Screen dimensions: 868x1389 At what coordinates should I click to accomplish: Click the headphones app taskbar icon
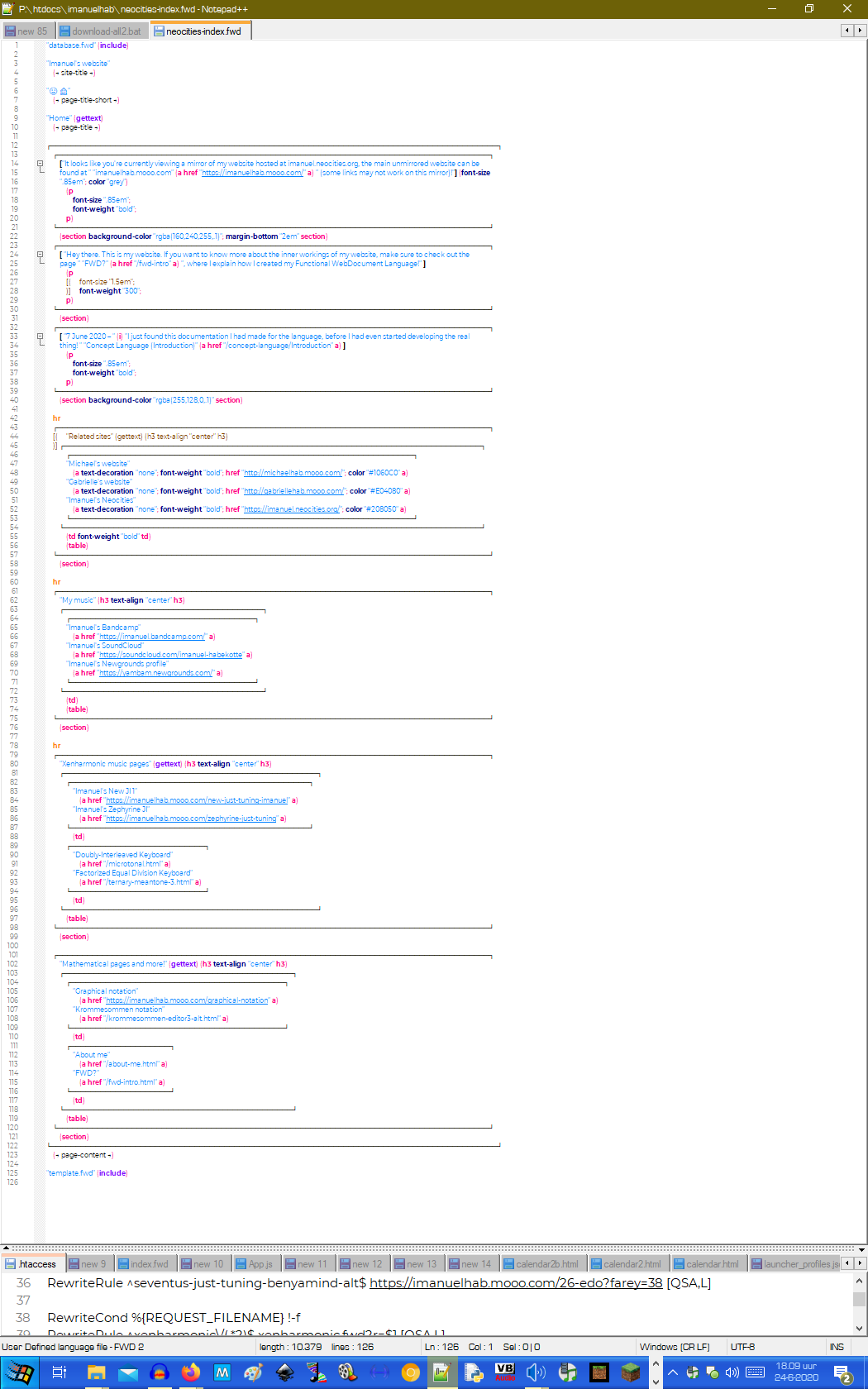pyautogui.click(x=160, y=1372)
